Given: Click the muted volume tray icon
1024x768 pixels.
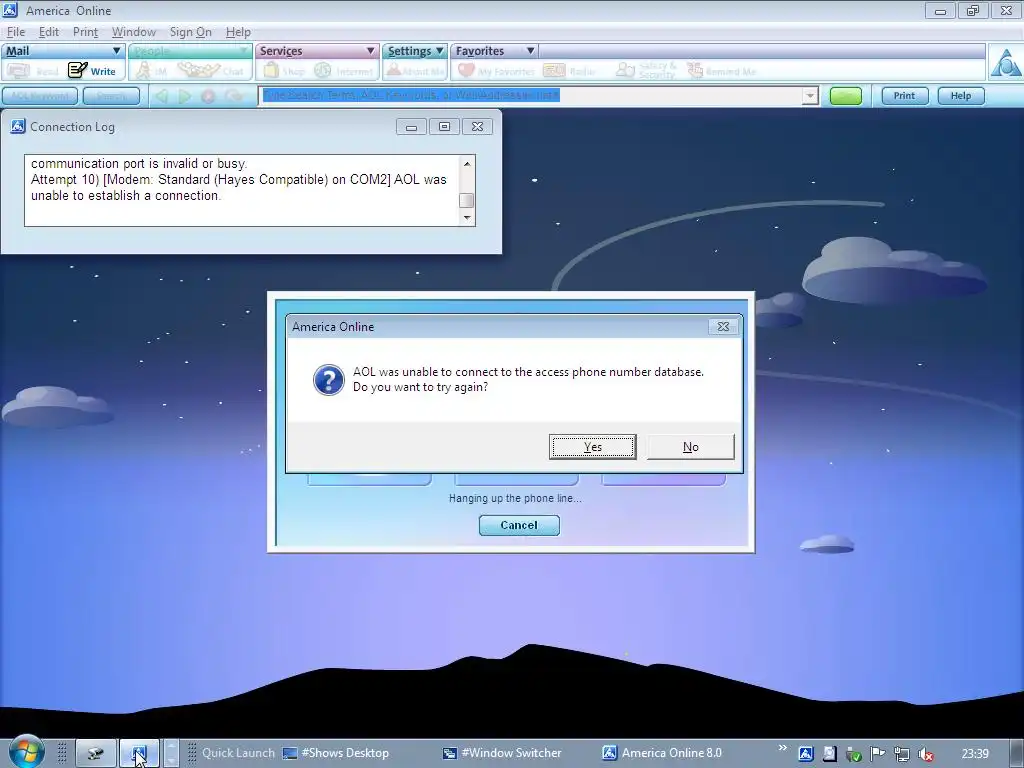Looking at the screenshot, I should [x=925, y=754].
